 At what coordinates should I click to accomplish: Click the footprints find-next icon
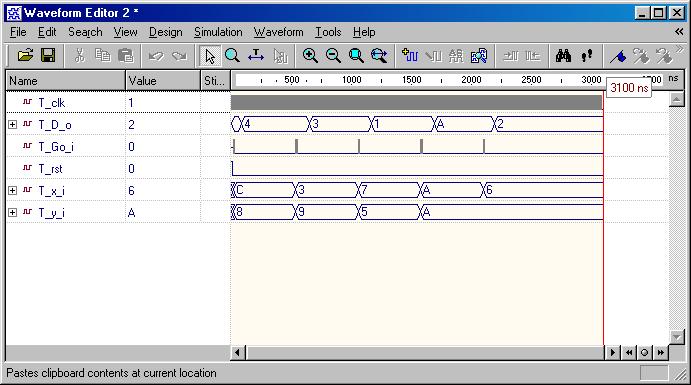pos(587,56)
